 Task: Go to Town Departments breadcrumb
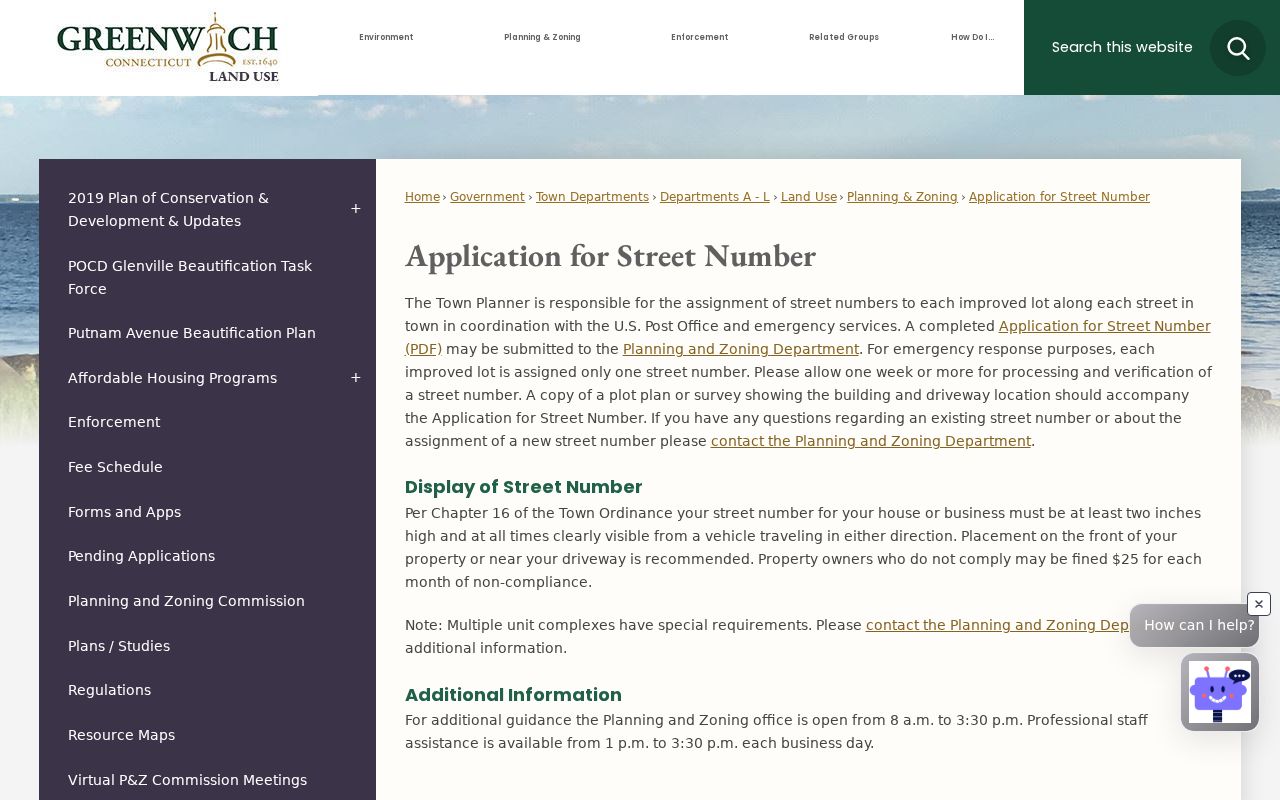point(592,197)
